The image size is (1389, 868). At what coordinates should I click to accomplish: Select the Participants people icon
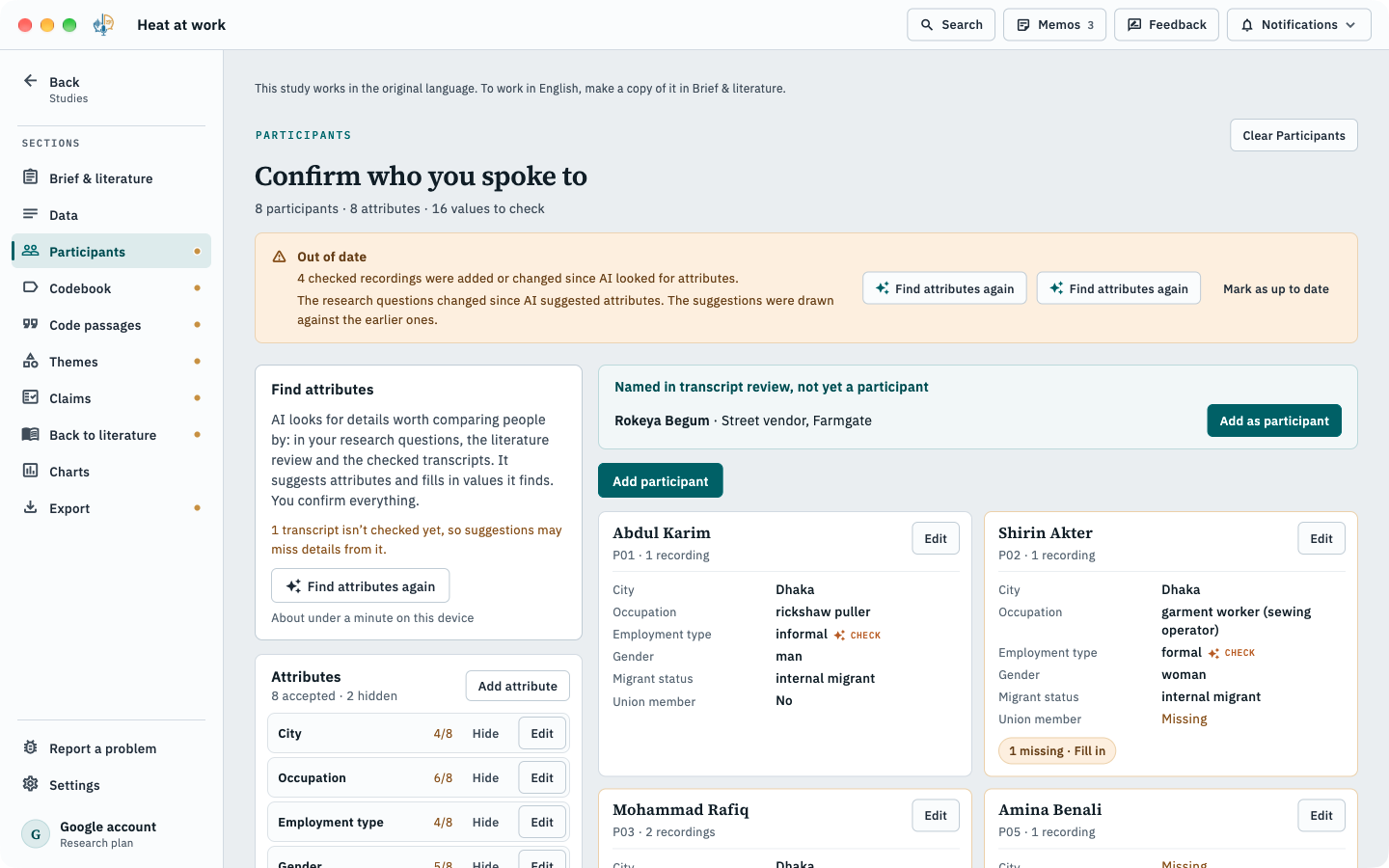[30, 251]
